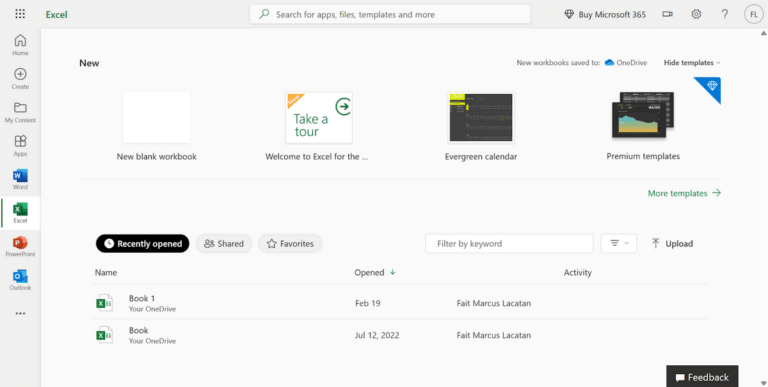This screenshot has height=387, width=768.
Task: Open the Evergreen calendar template
Action: (x=481, y=117)
